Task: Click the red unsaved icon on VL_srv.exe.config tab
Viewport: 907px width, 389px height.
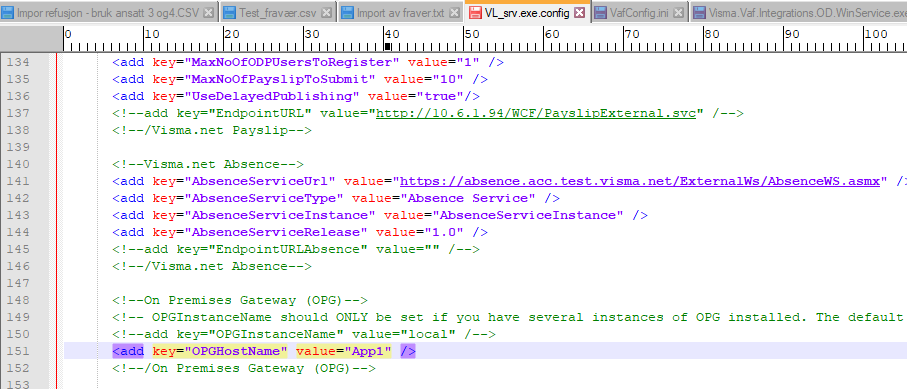Action: 475,12
